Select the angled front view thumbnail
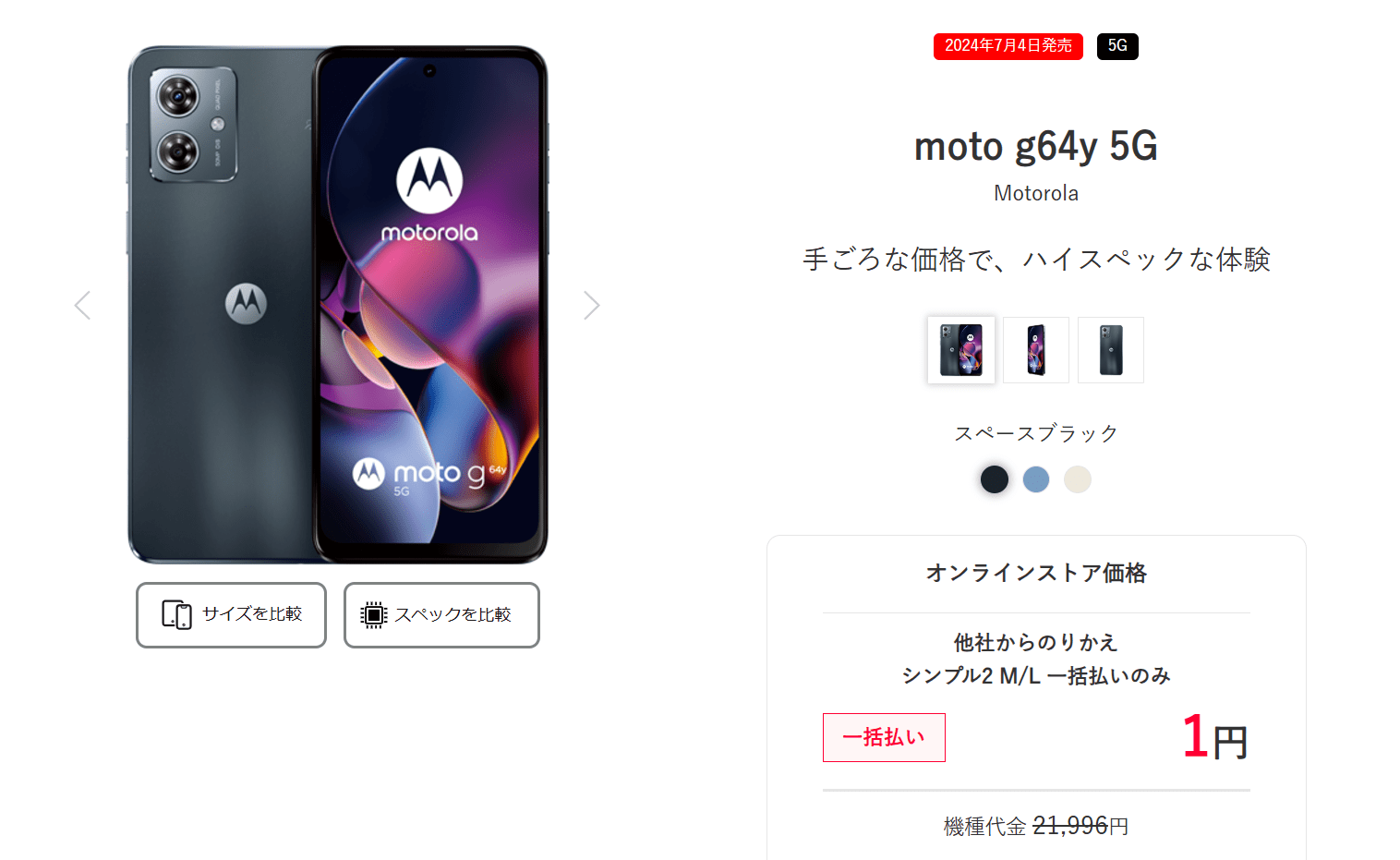The height and width of the screenshot is (860, 1400). click(1036, 350)
